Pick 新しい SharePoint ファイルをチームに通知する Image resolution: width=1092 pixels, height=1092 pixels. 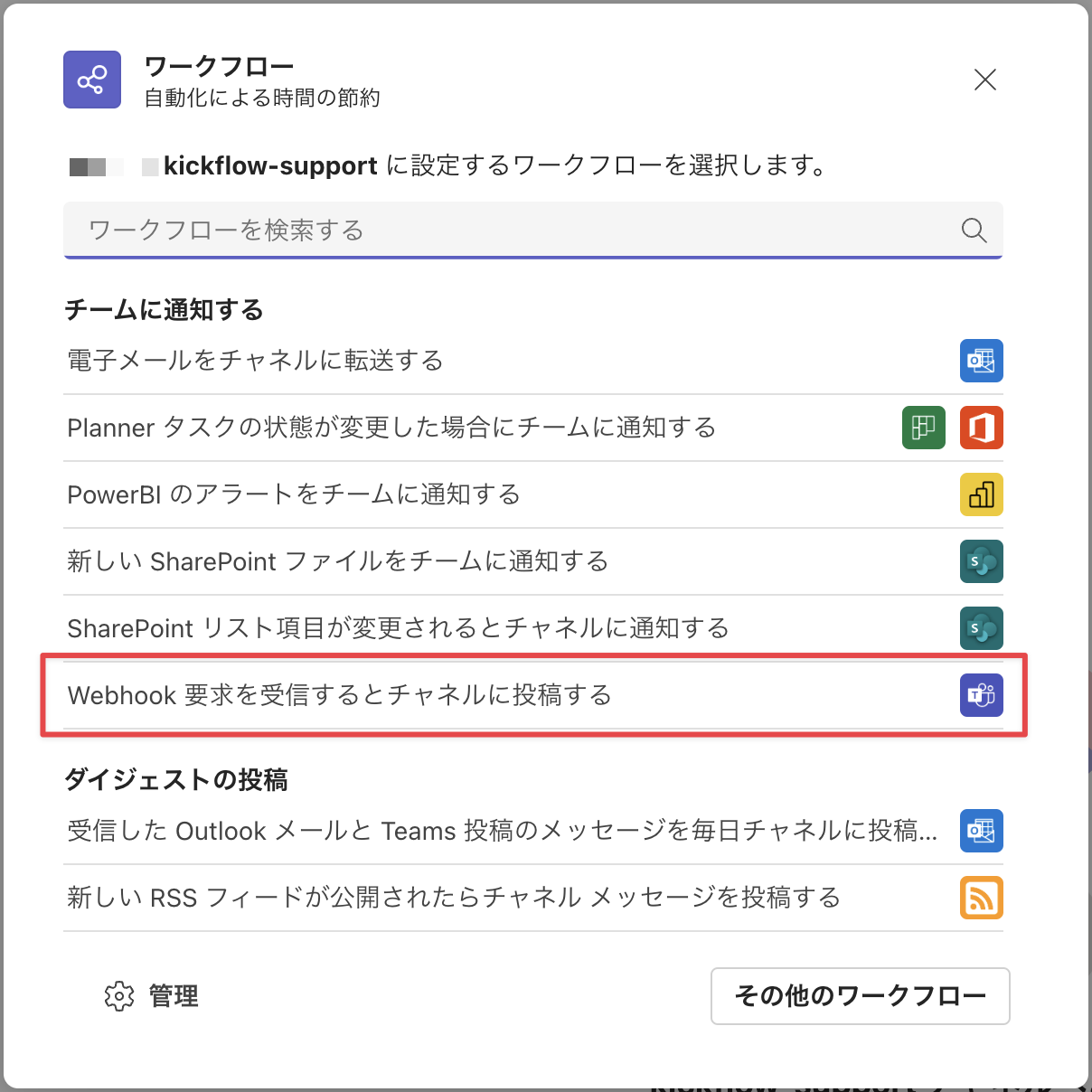533,561
